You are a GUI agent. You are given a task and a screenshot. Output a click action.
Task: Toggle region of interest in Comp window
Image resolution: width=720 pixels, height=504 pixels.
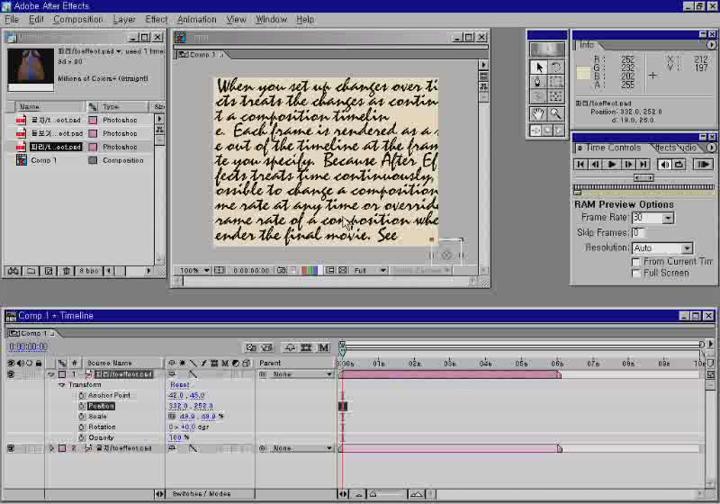coord(330,270)
